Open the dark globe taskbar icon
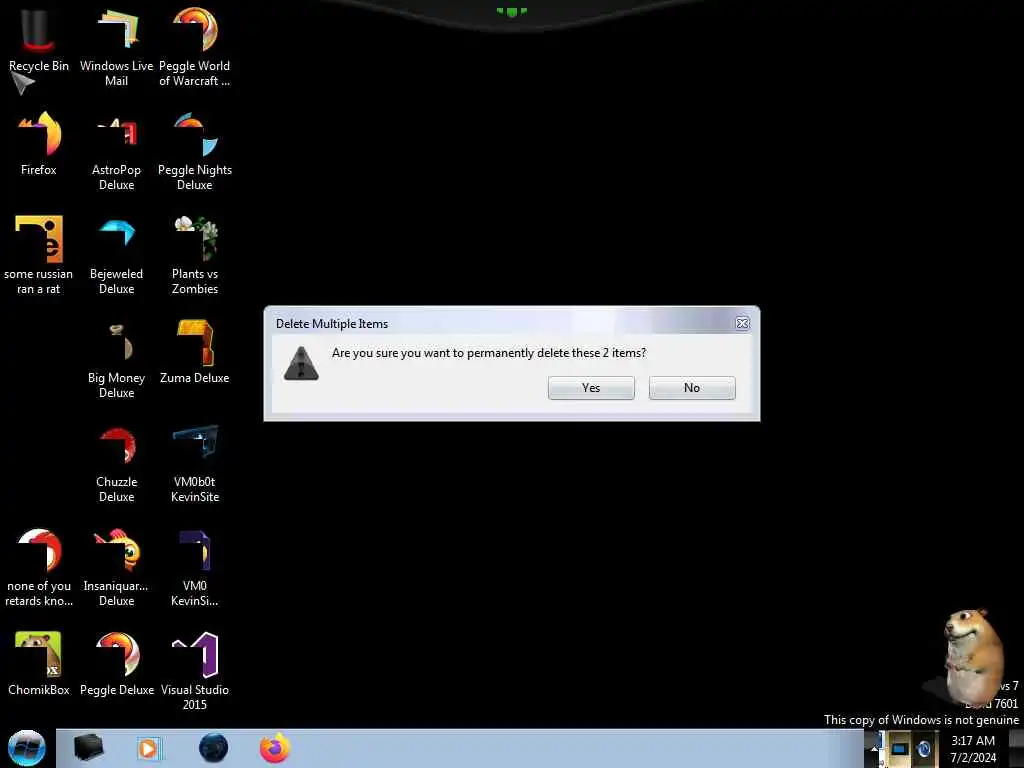The width and height of the screenshot is (1024, 768). pos(214,748)
